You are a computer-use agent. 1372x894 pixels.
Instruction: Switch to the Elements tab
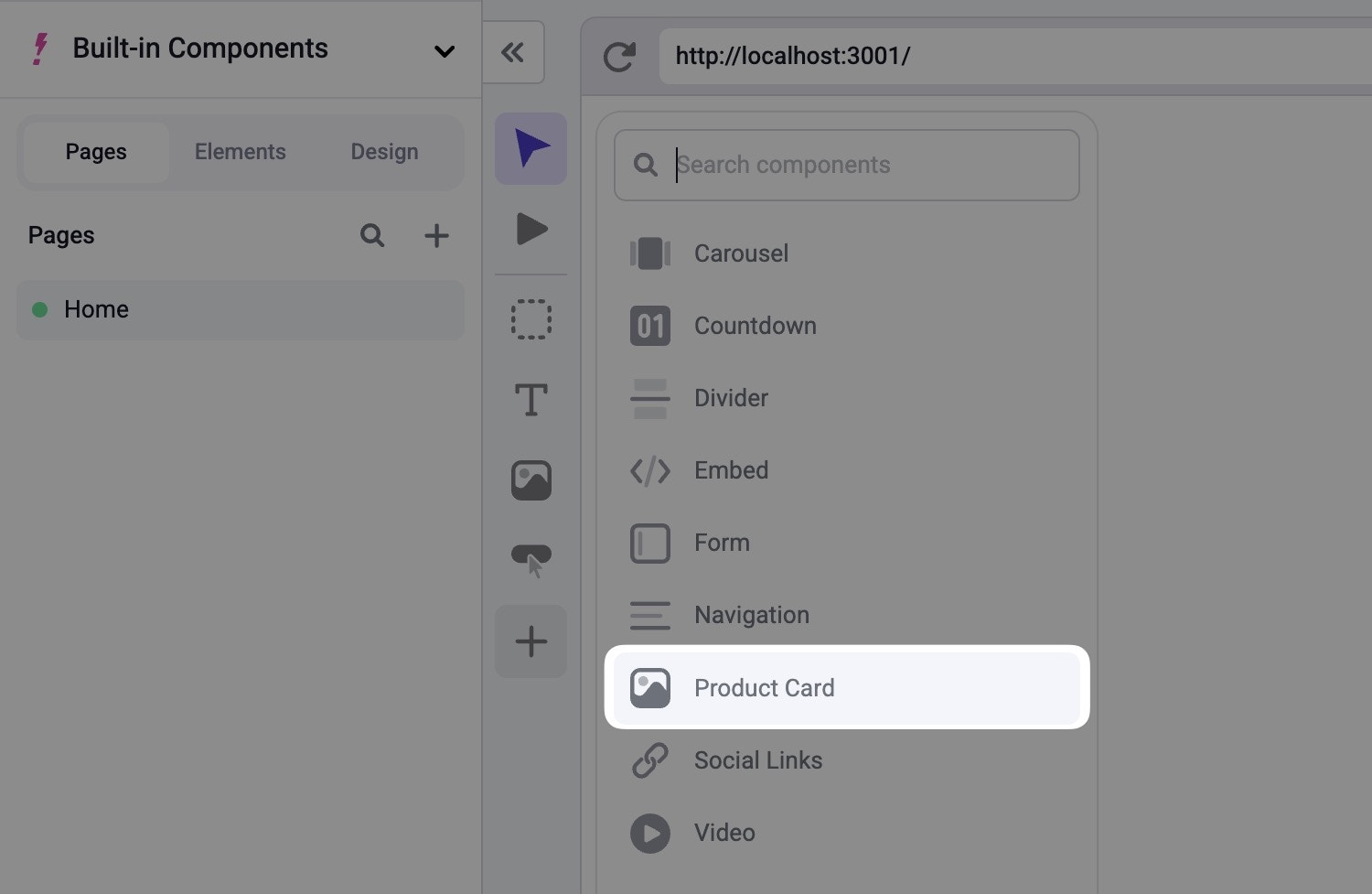(x=240, y=152)
